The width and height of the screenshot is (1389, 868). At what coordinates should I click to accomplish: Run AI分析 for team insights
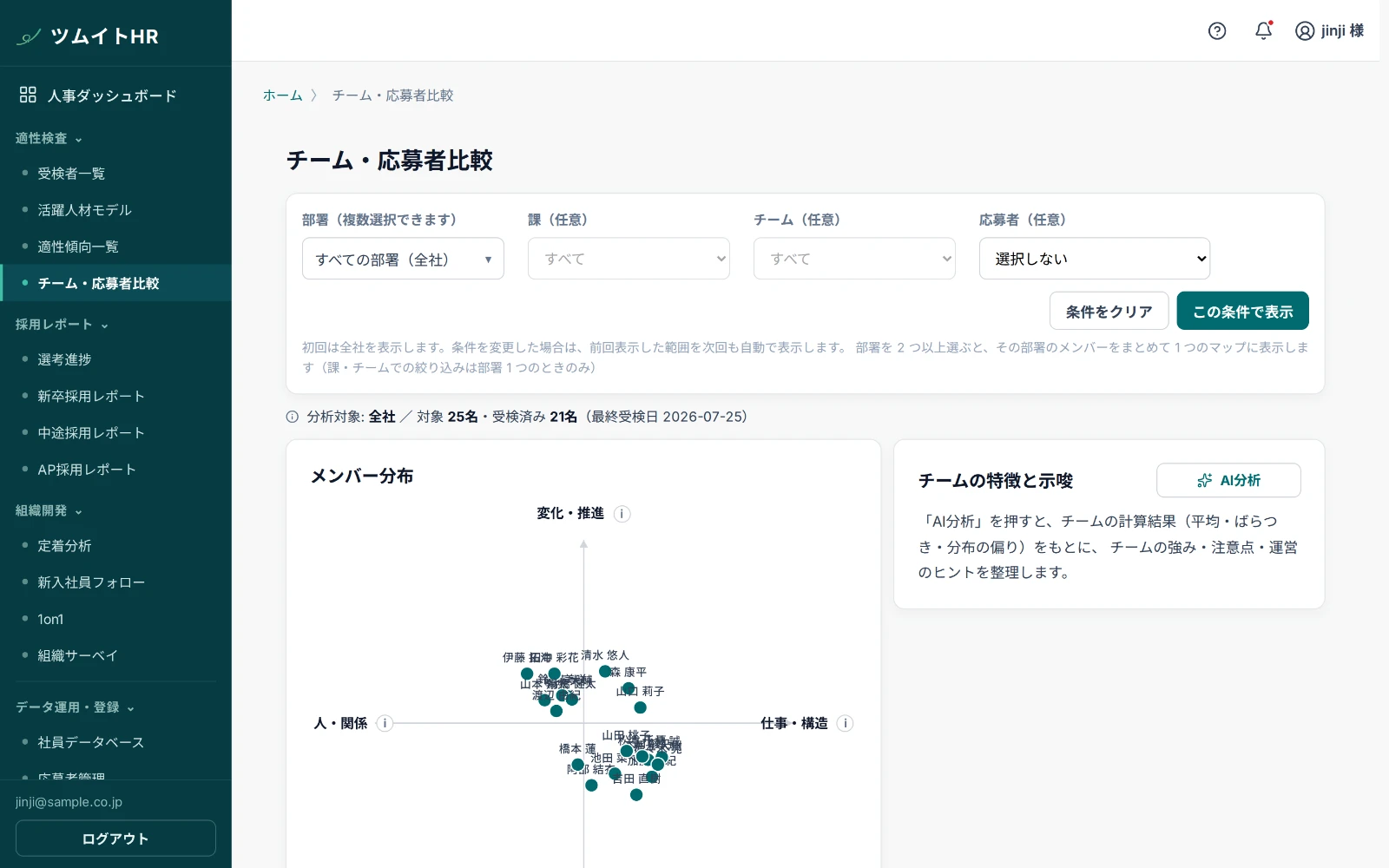[x=1228, y=480]
